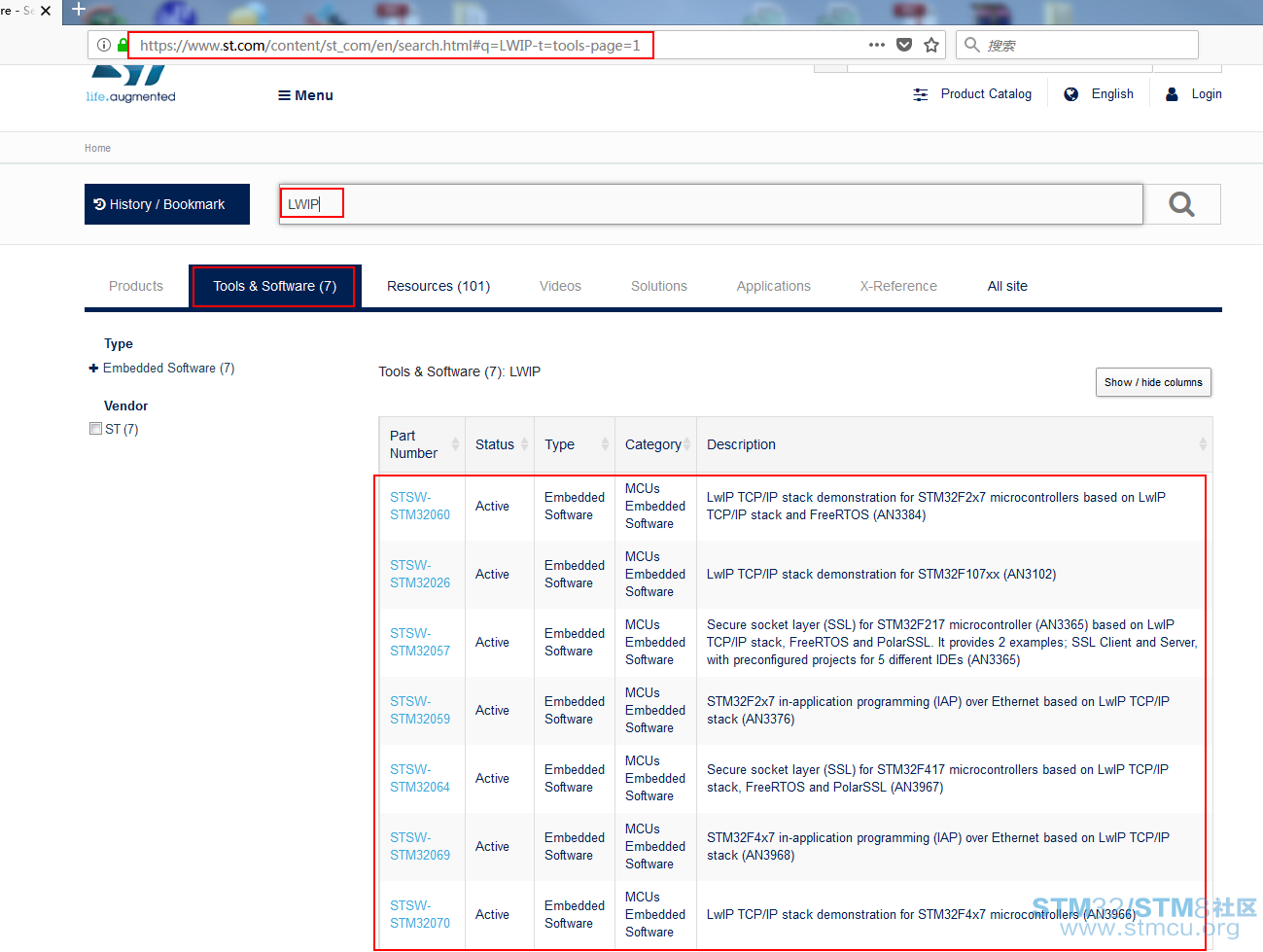
Task: Click Active status of STSW-STM32060 row
Action: pos(492,506)
